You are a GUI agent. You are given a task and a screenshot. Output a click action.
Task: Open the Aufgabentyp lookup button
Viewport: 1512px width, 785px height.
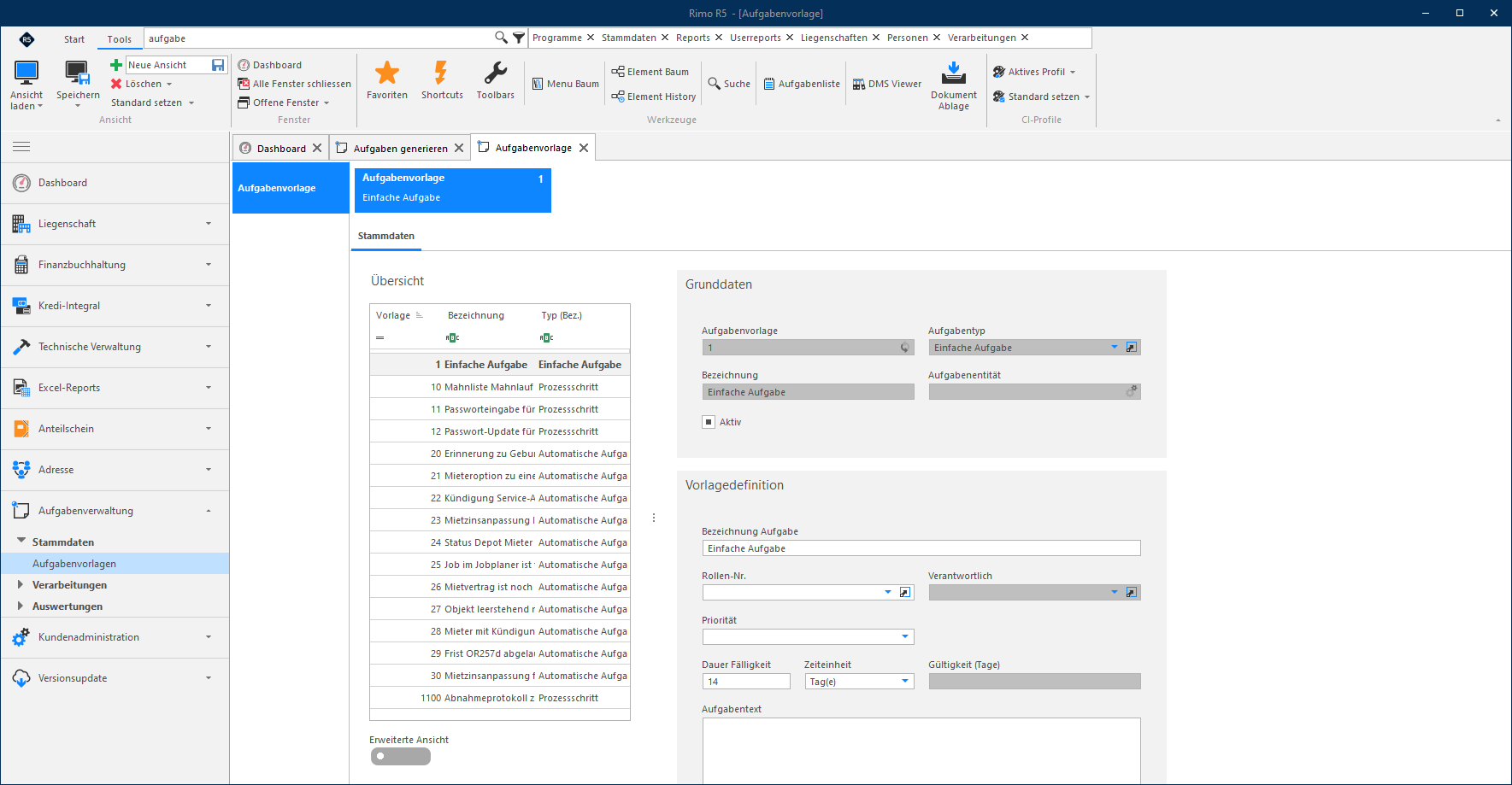(x=1132, y=348)
